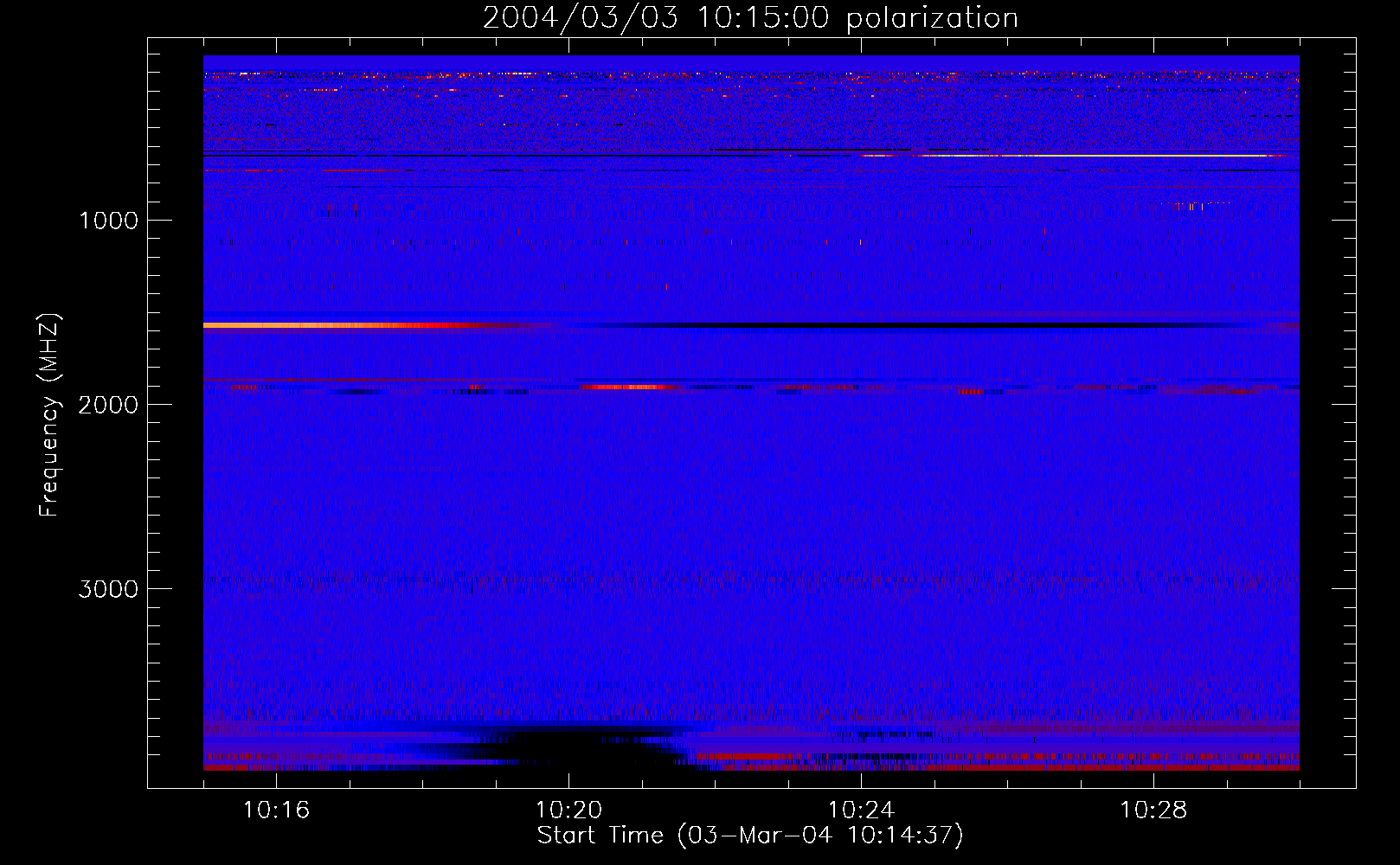Select the 1000 frequency tick label
This screenshot has height=865, width=1400.
click(x=108, y=221)
